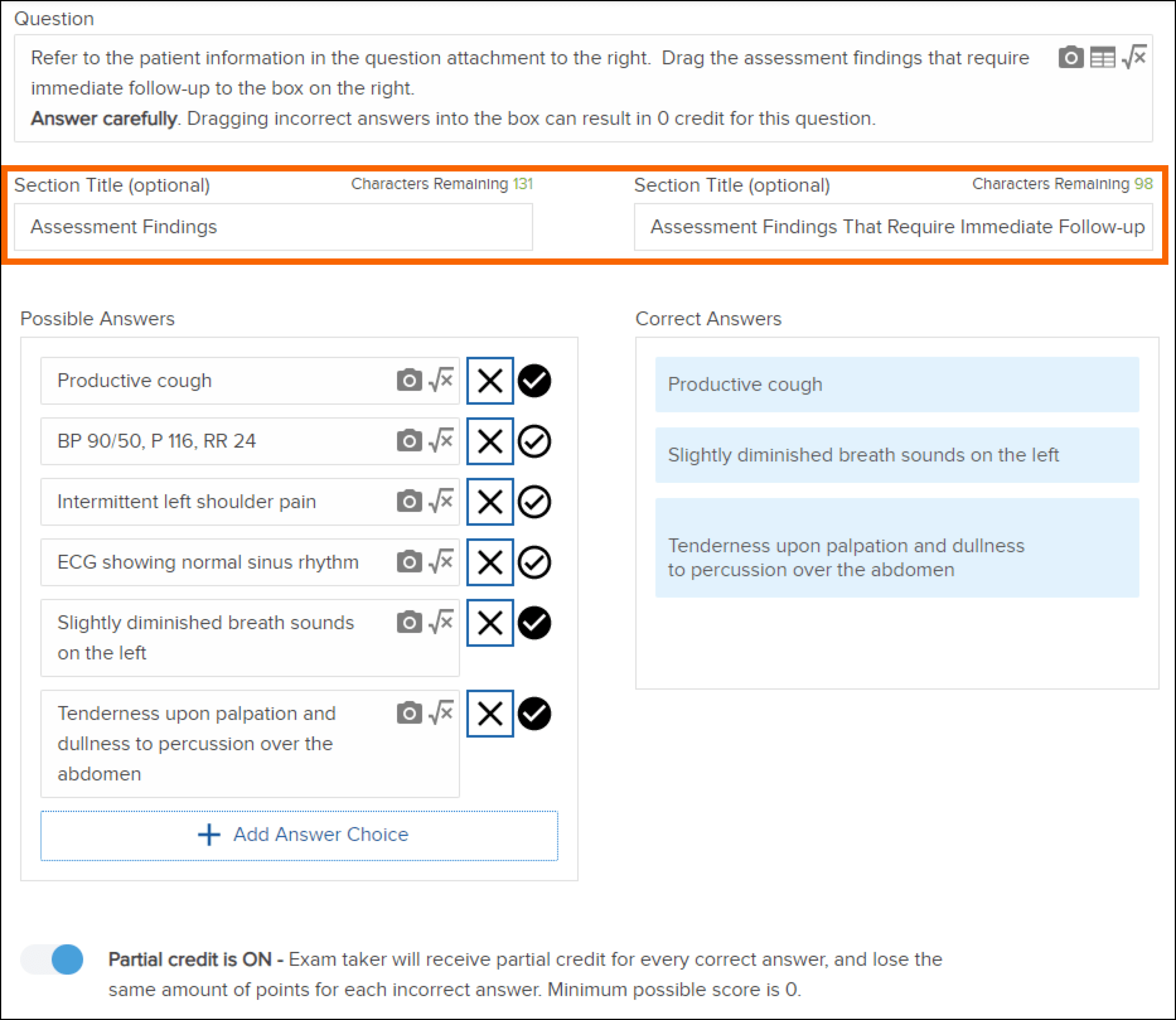
Task: Delete the Productive cough answer choice
Action: click(x=490, y=380)
